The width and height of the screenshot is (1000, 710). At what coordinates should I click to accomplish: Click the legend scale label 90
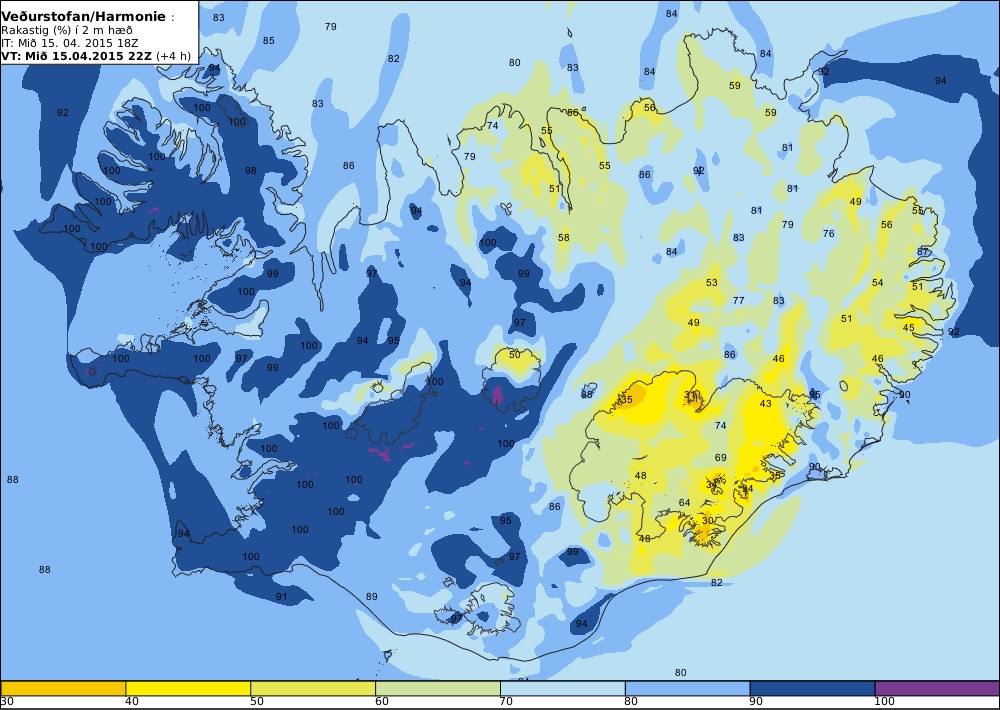pyautogui.click(x=756, y=702)
